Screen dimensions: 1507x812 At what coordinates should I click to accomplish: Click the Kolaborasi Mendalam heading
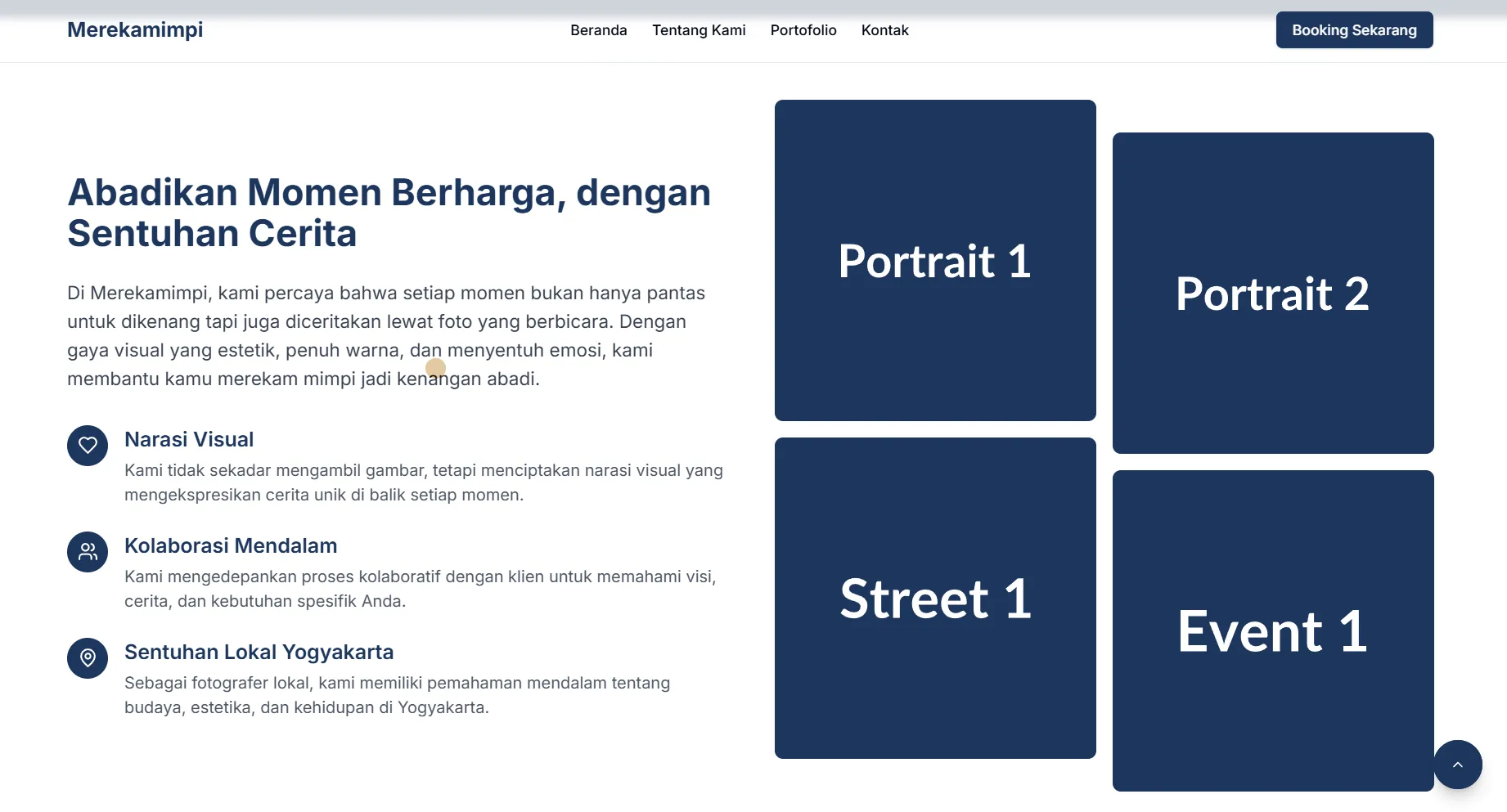(231, 545)
